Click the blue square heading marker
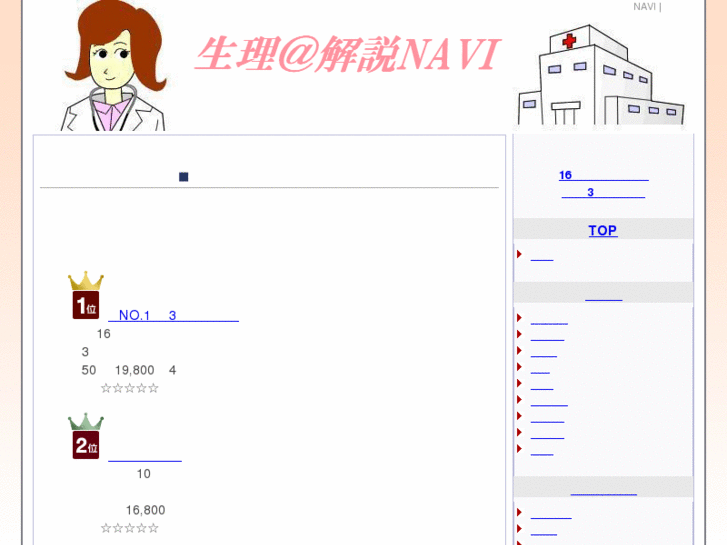 184,177
